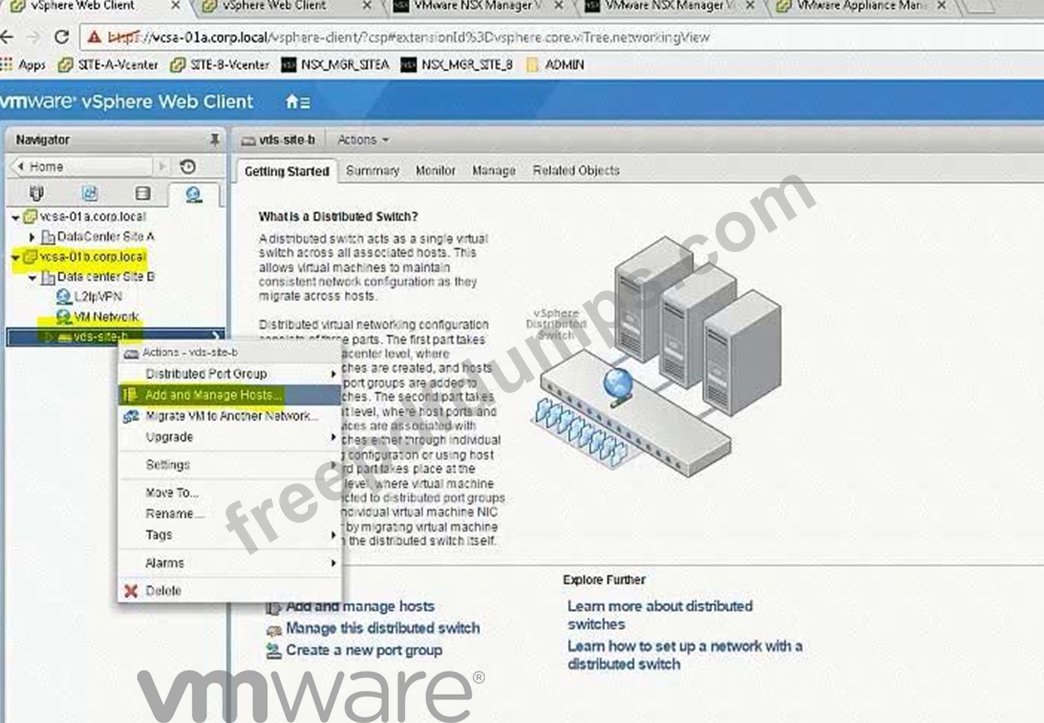1044x723 pixels.
Task: Click the Migrate VM menu icon
Action: pyautogui.click(x=130, y=416)
